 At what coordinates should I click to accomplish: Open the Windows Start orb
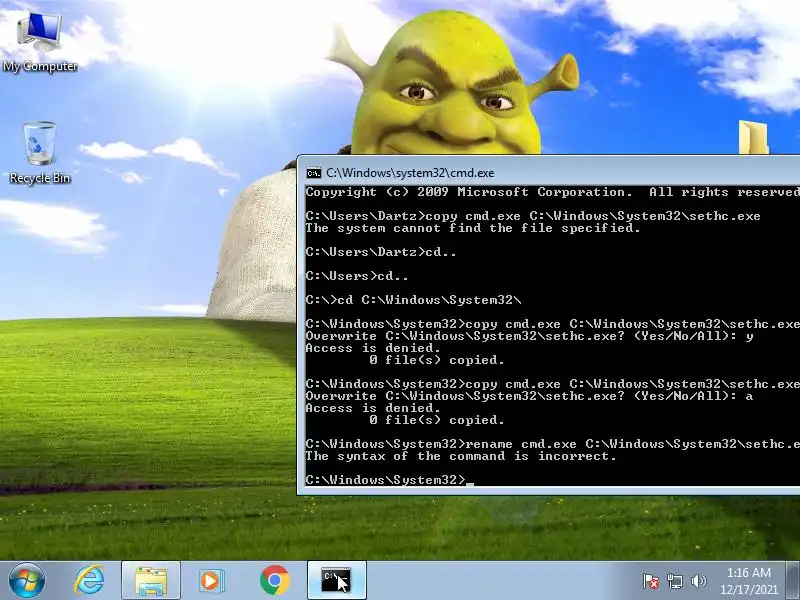coord(27,581)
